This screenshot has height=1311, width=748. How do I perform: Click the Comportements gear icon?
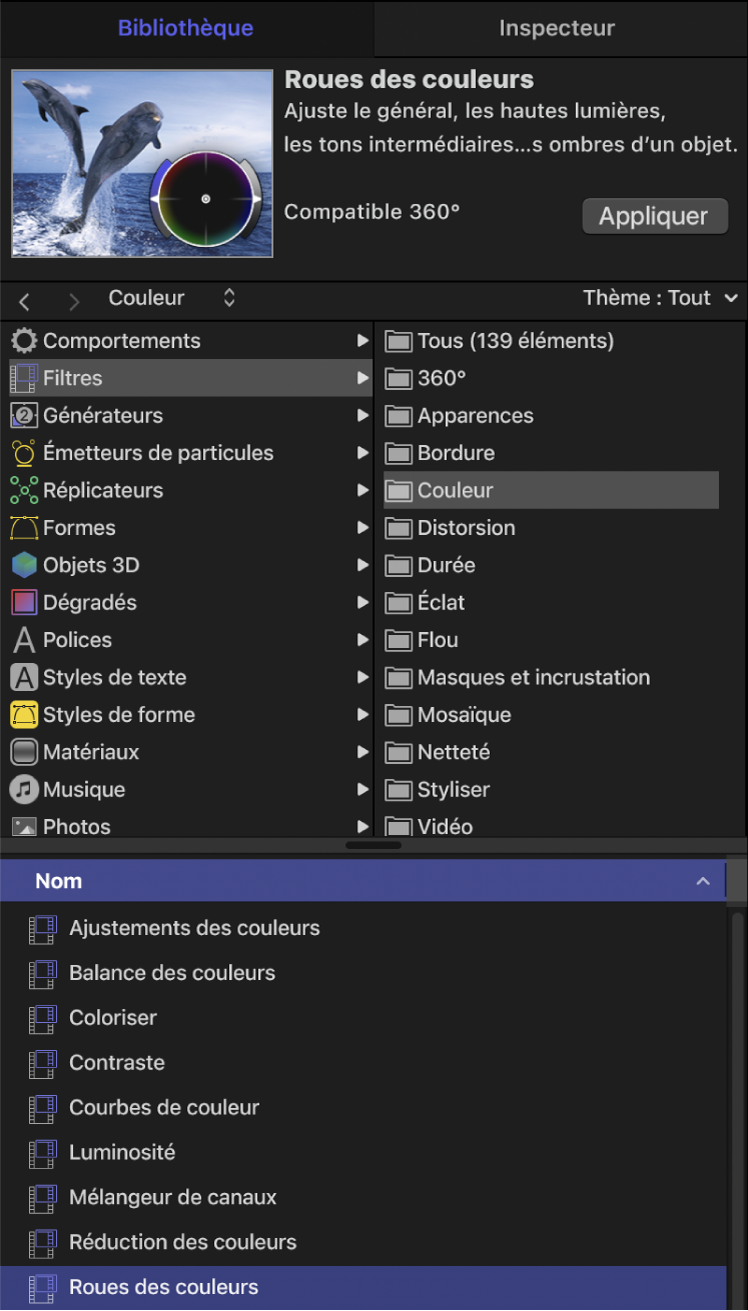coord(24,341)
